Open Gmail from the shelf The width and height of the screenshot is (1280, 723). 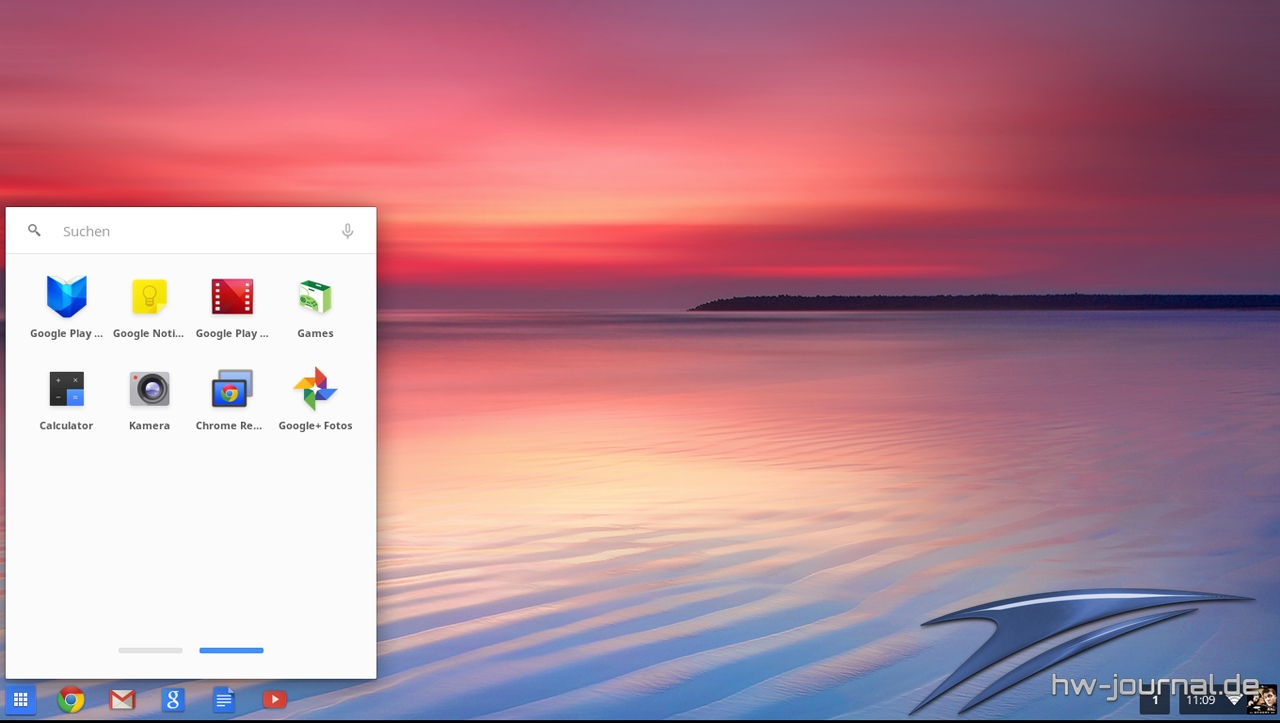coord(122,700)
